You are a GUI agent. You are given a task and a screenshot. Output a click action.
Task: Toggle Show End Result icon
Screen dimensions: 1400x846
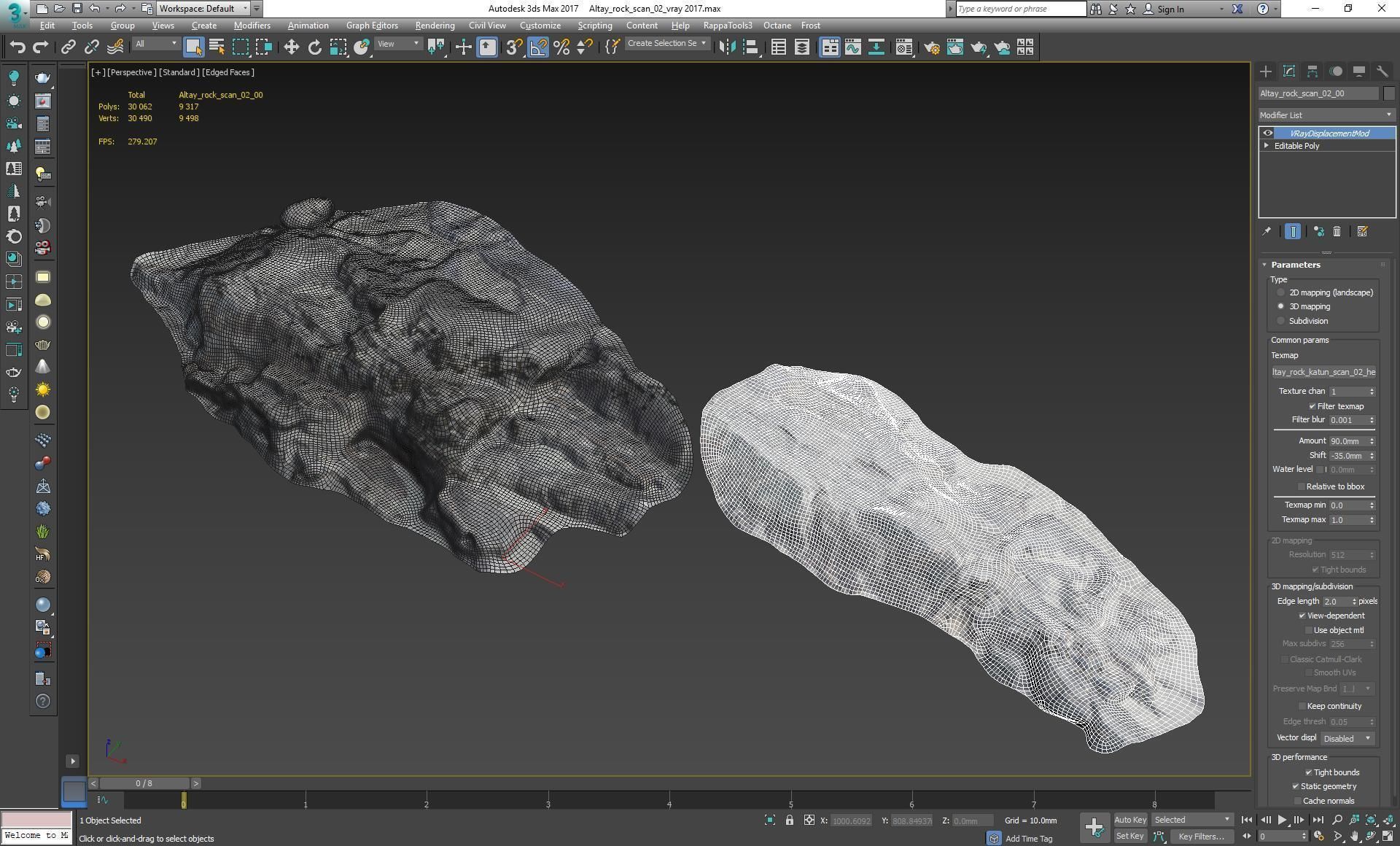point(1293,231)
